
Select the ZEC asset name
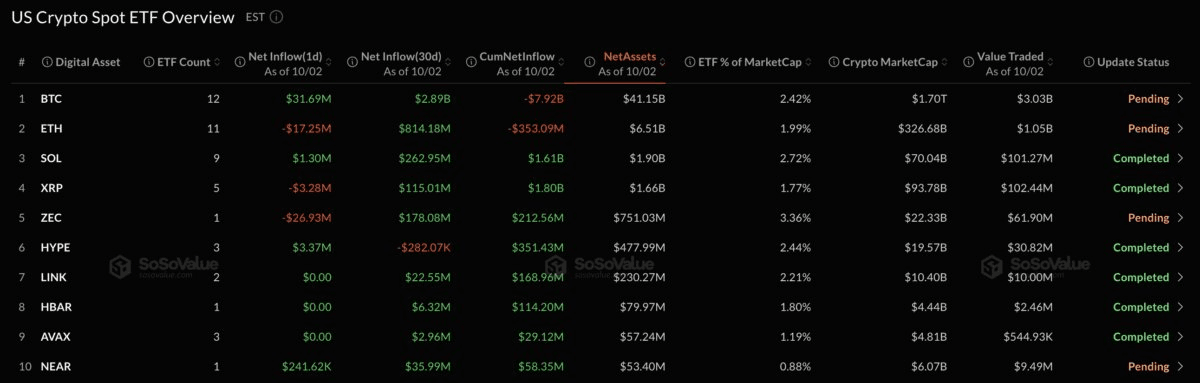tap(51, 217)
